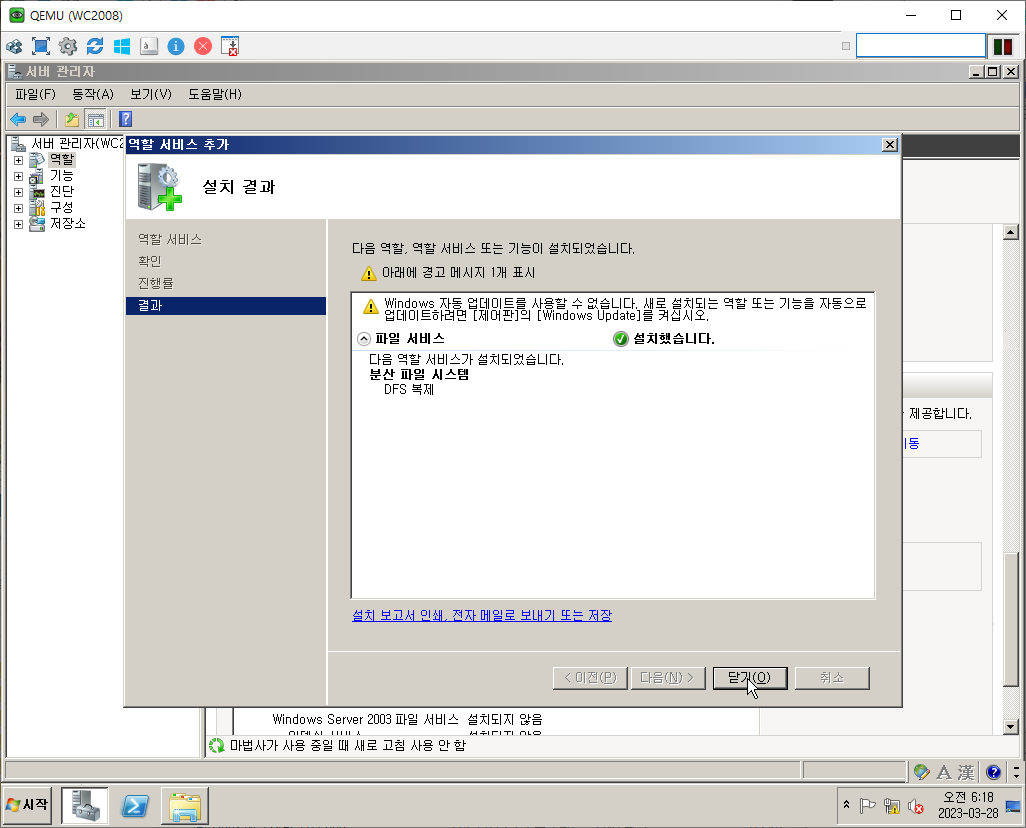This screenshot has height=828, width=1026.
Task: Click the Show Desktop button by the clock
Action: pos(1013,806)
